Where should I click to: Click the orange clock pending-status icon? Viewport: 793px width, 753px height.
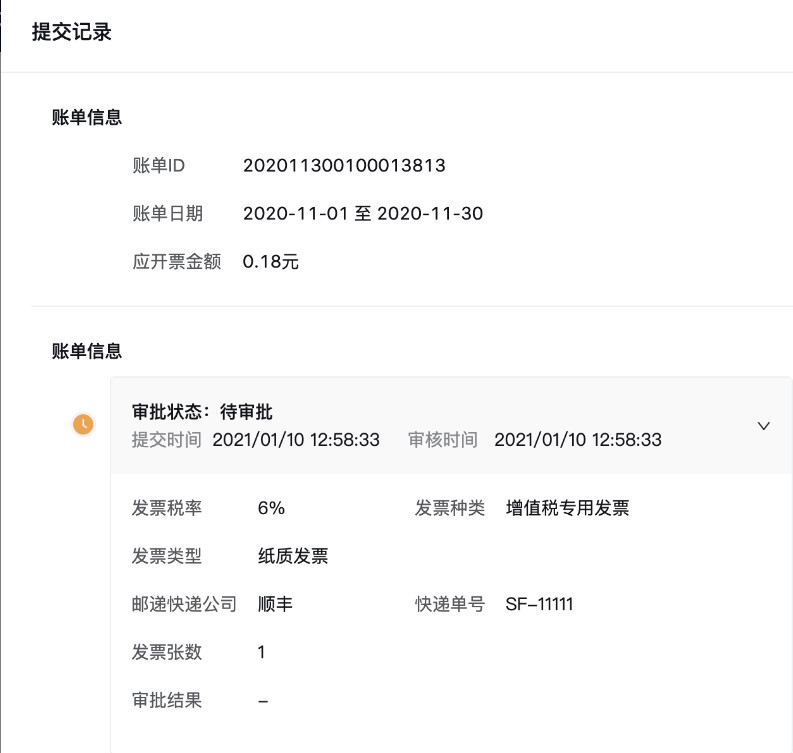[x=83, y=424]
